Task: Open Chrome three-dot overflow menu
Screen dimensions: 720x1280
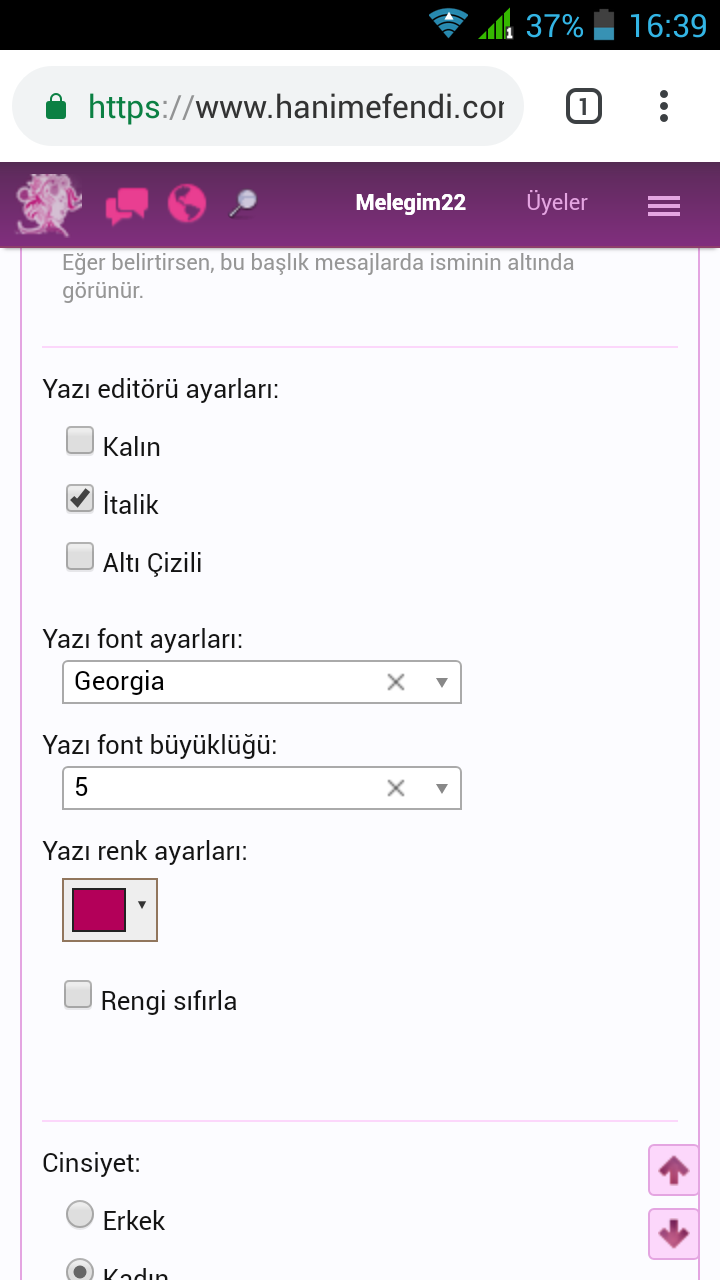Action: 664,106
